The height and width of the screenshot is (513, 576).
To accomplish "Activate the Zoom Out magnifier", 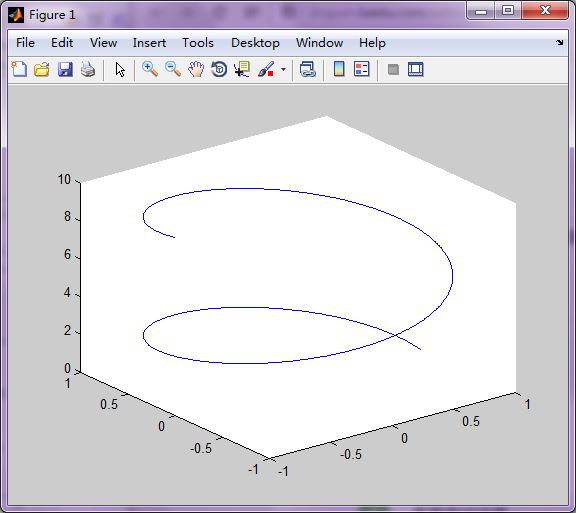I will (x=173, y=69).
